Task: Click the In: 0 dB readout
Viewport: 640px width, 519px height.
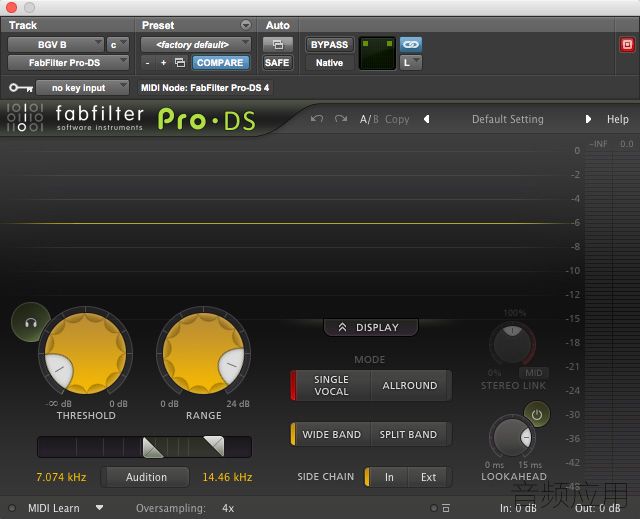Action: point(518,508)
